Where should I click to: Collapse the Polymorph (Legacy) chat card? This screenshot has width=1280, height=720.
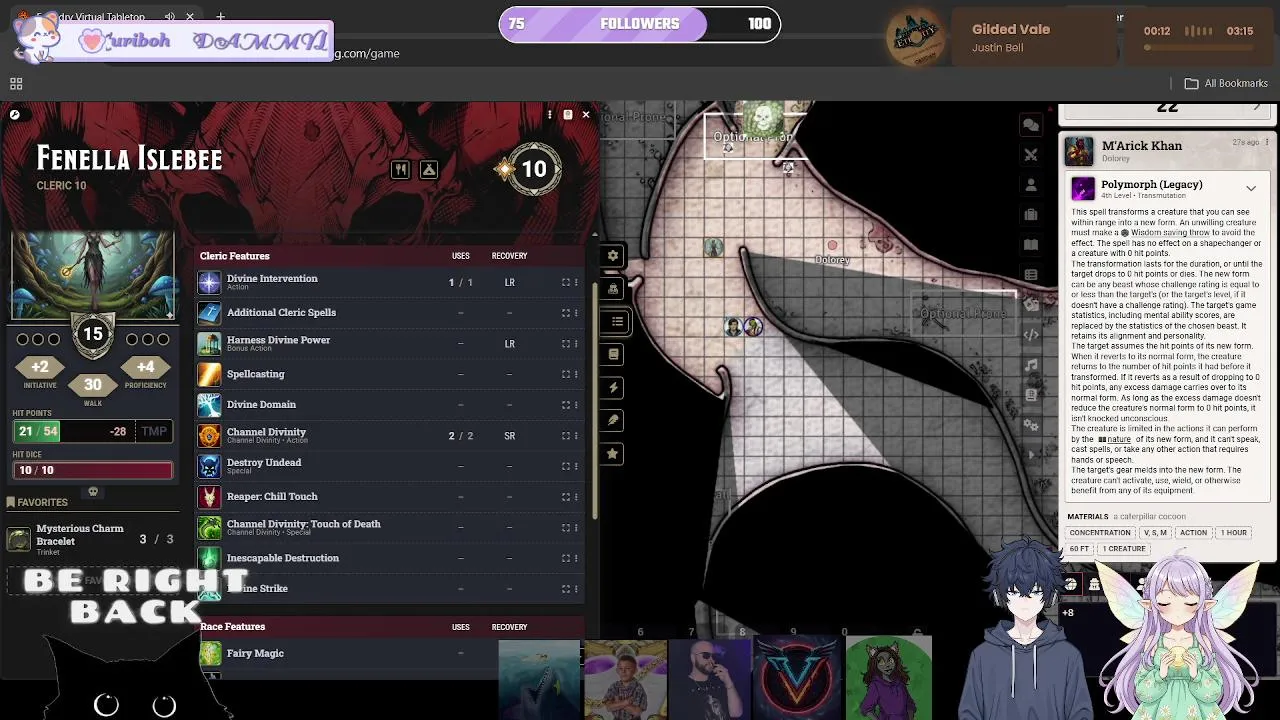(x=1251, y=188)
